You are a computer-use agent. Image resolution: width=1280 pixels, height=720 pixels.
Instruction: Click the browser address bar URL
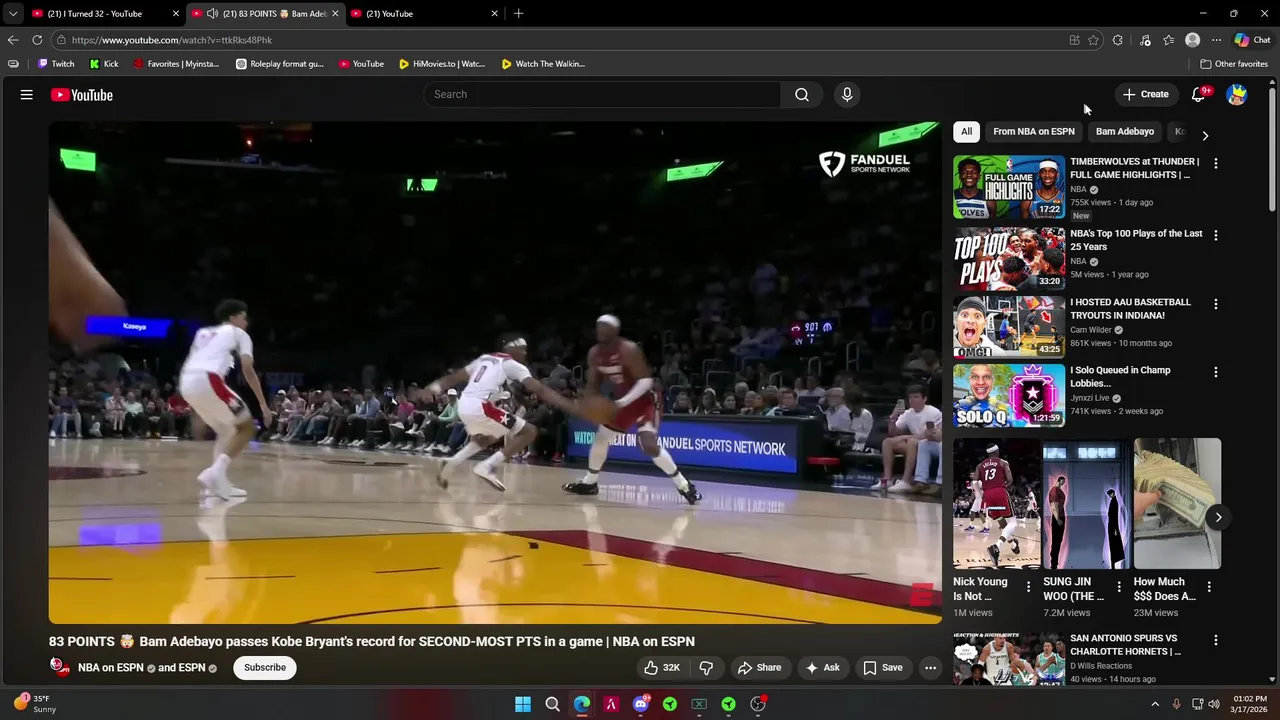[x=172, y=40]
